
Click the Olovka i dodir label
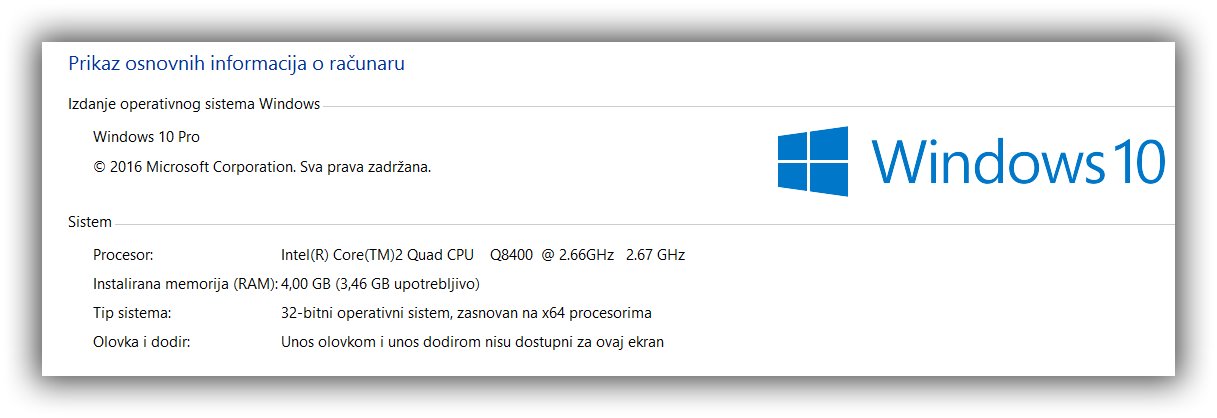141,342
